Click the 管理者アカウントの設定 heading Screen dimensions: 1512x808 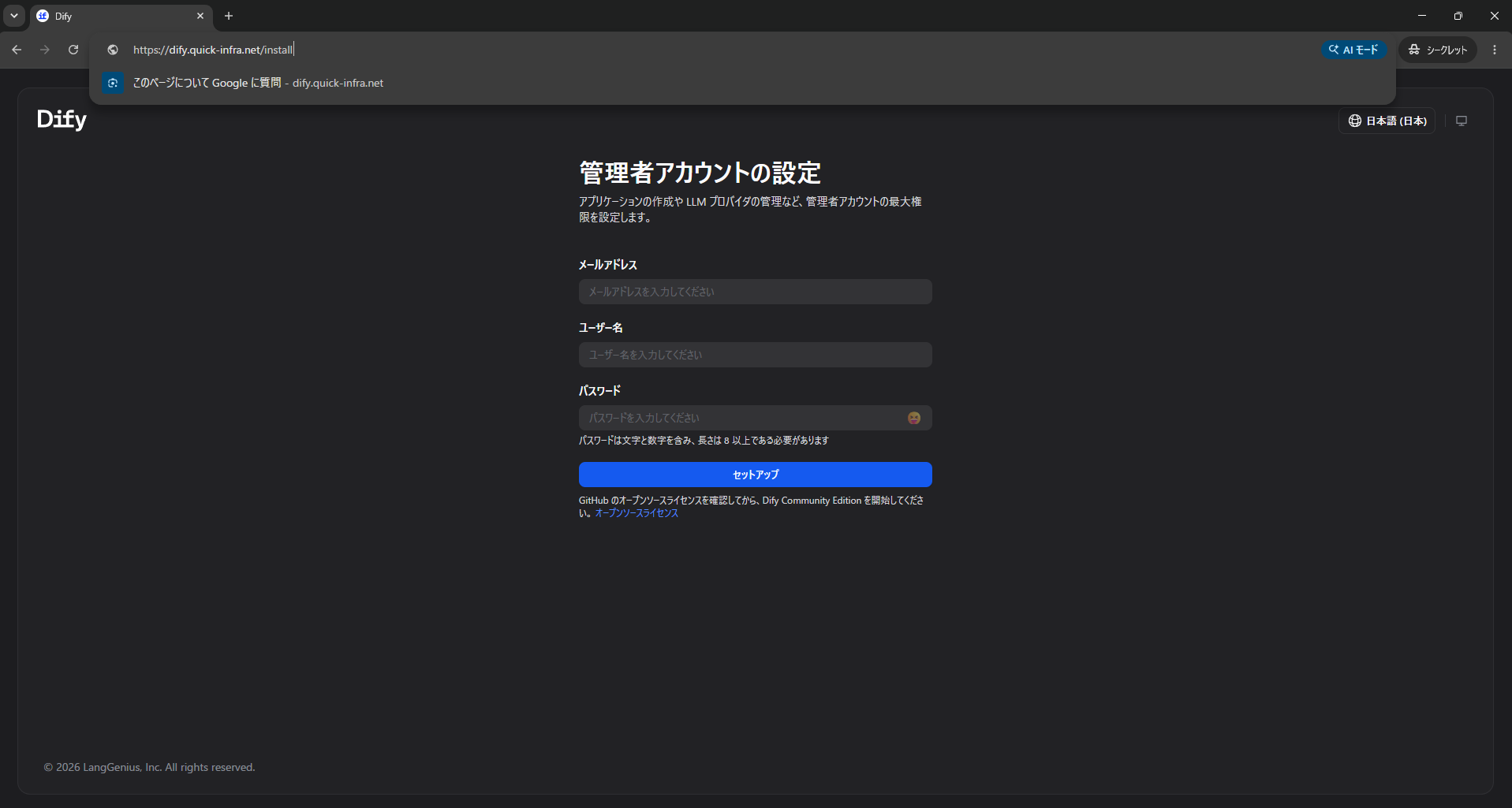(x=700, y=173)
